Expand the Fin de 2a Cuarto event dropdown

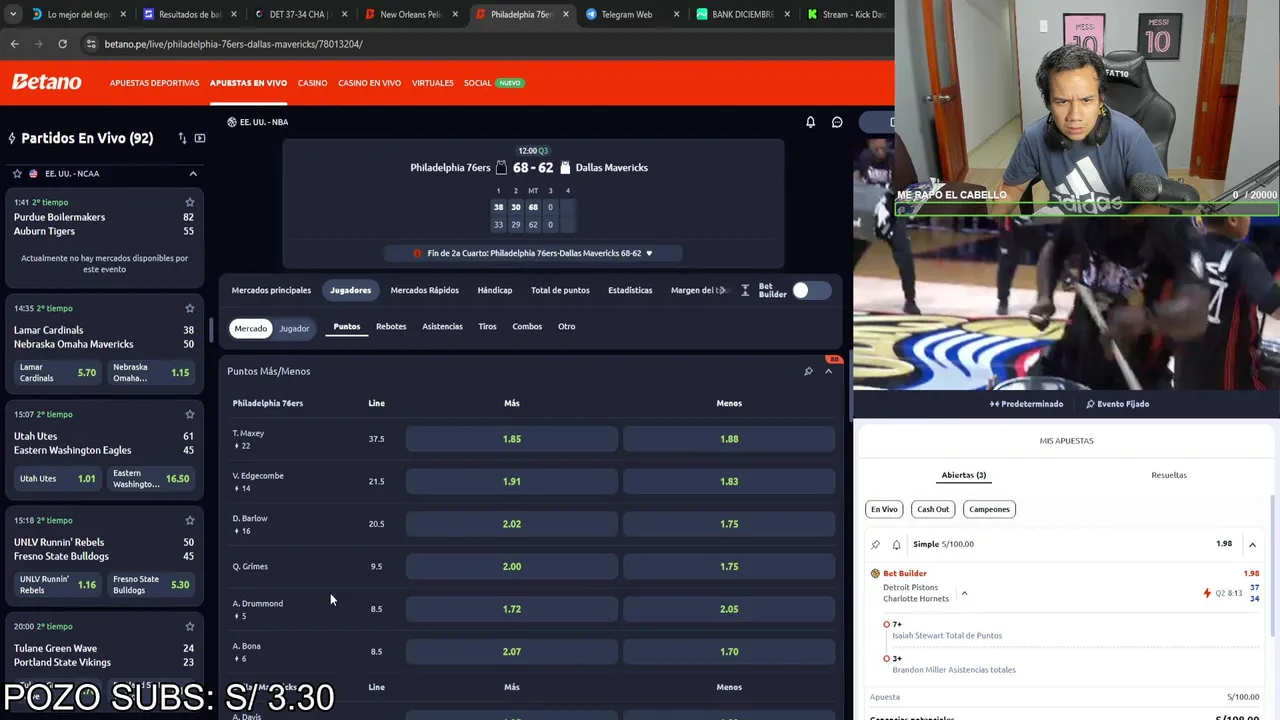tap(649, 253)
